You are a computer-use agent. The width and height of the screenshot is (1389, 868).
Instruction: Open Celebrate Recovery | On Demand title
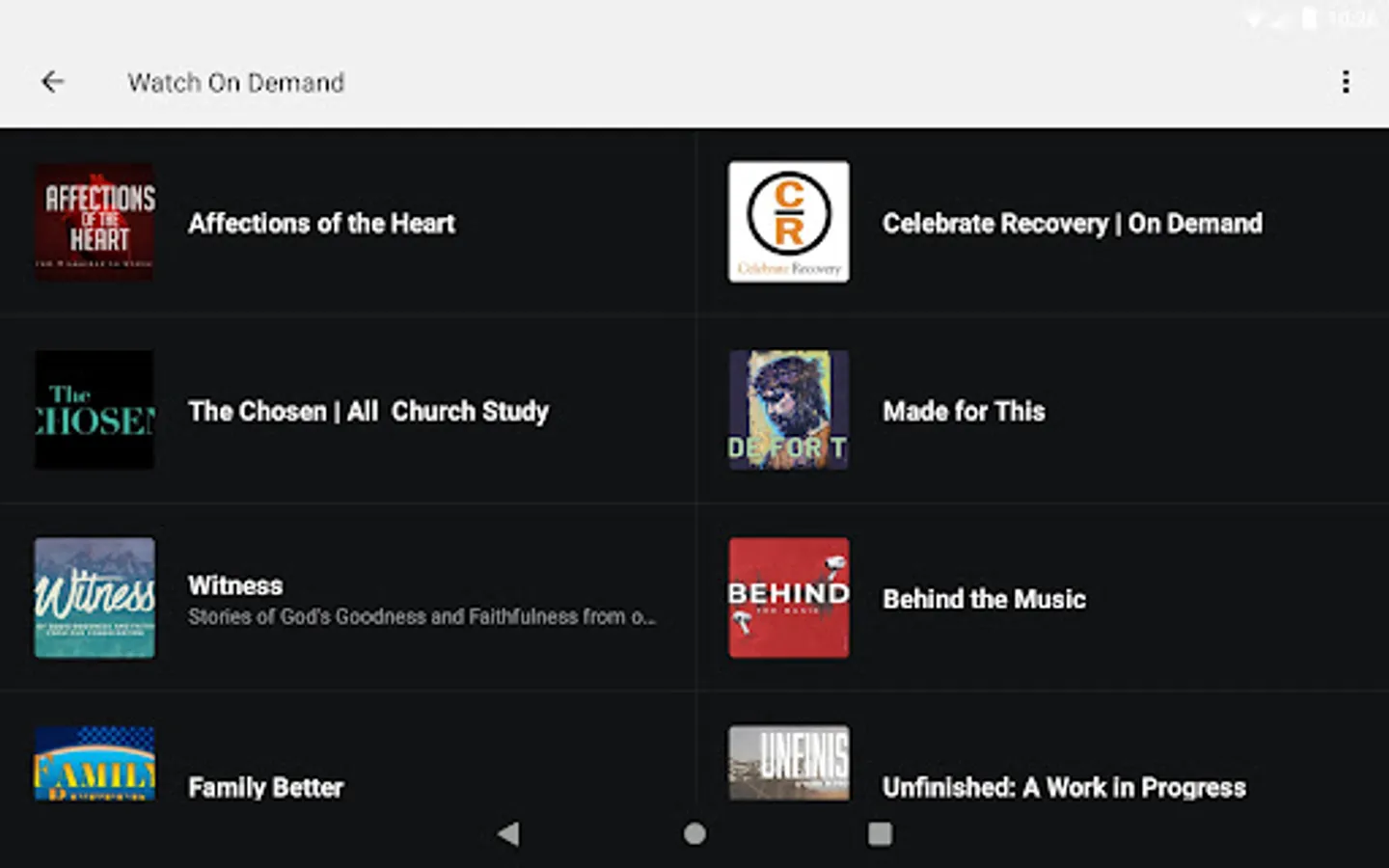pyautogui.click(x=1072, y=224)
